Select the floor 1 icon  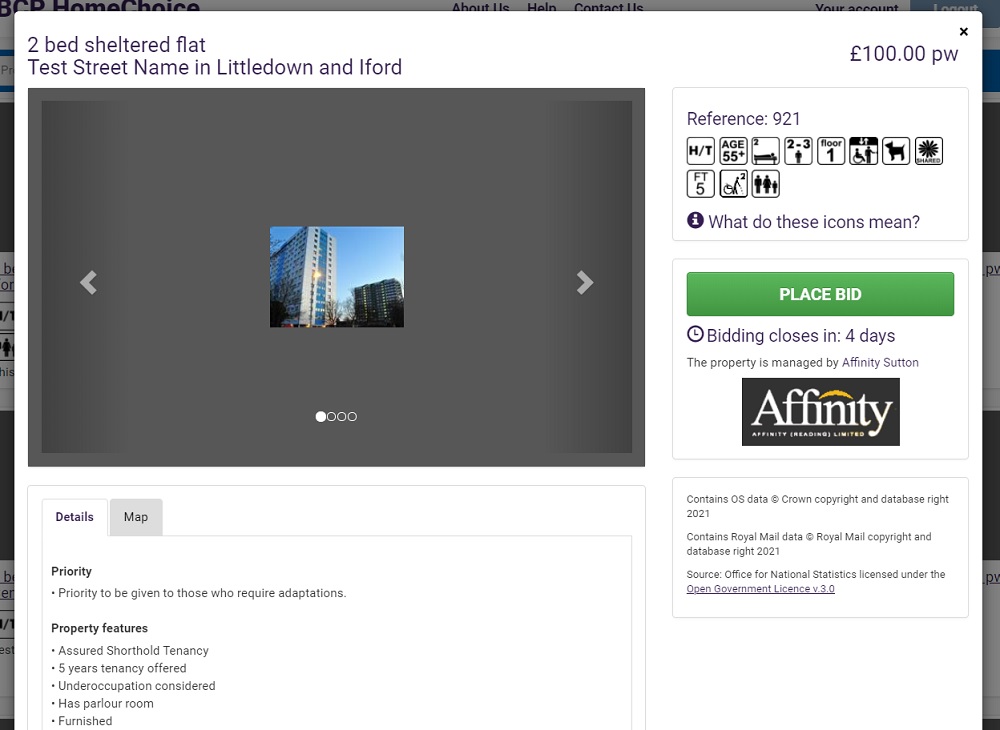point(830,150)
